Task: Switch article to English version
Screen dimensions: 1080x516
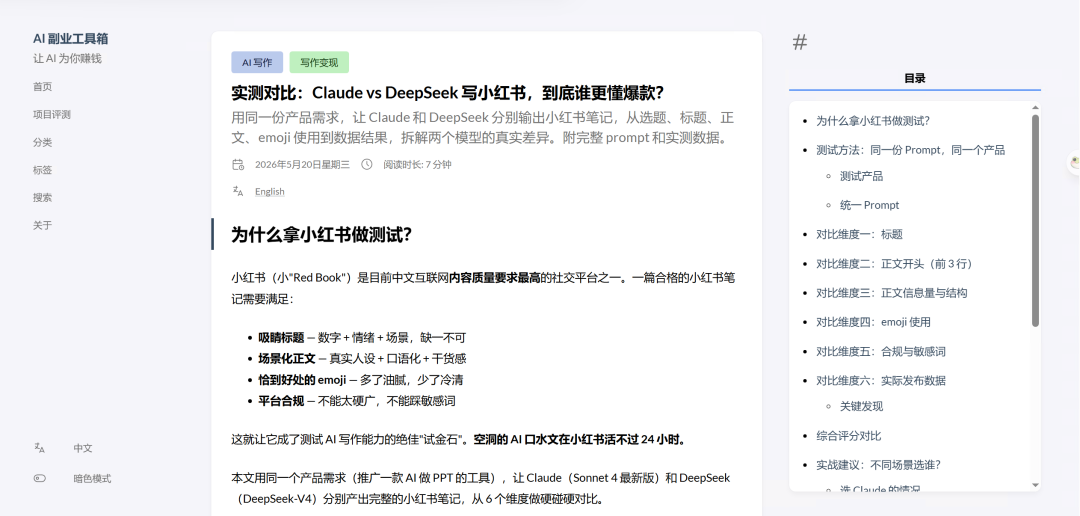Action: point(269,192)
